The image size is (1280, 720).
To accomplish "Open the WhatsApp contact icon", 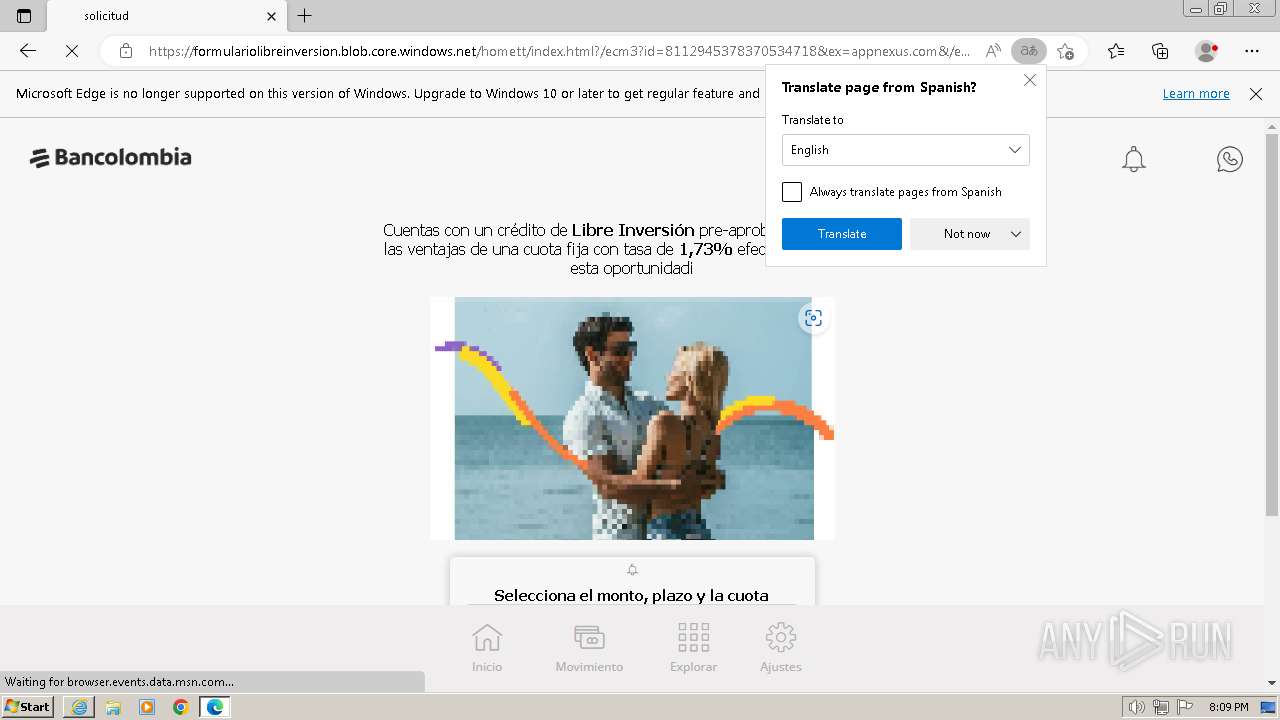I will (1230, 159).
